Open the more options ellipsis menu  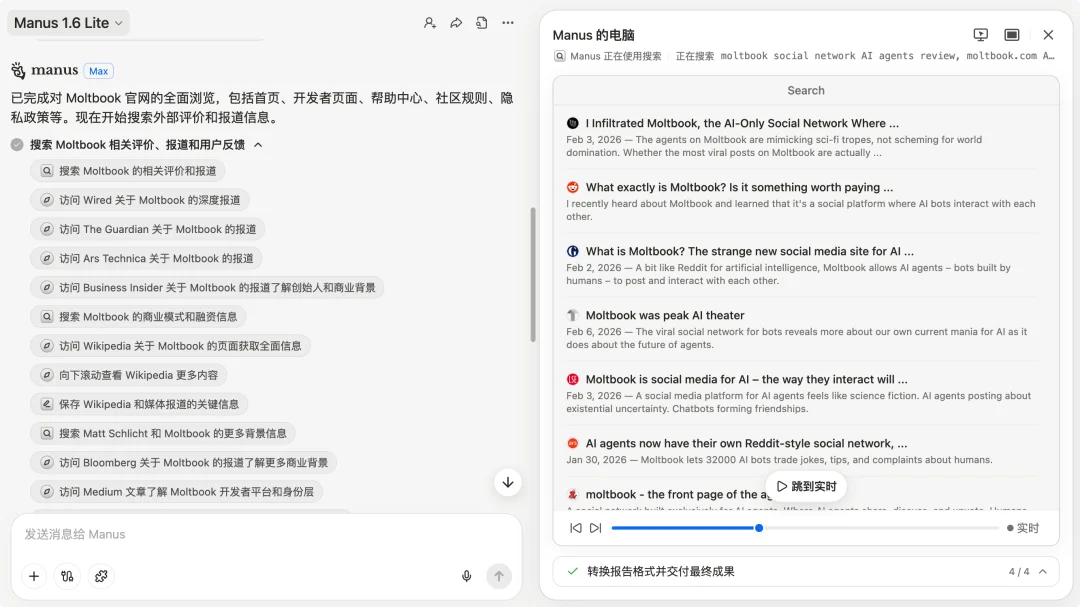[x=505, y=22]
